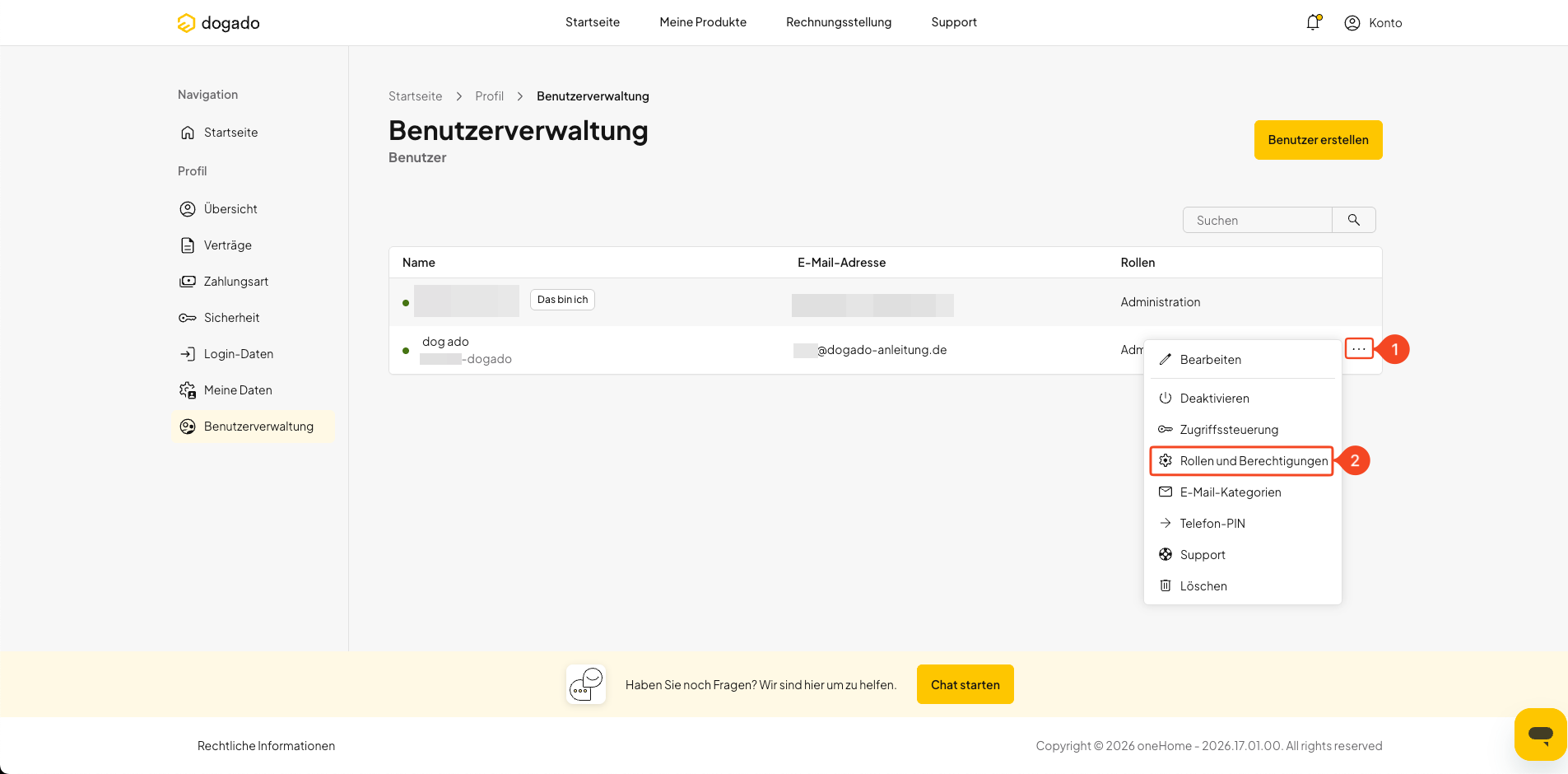Choose Bearbeiten from the context menu
The image size is (1568, 774).
[x=1242, y=360]
